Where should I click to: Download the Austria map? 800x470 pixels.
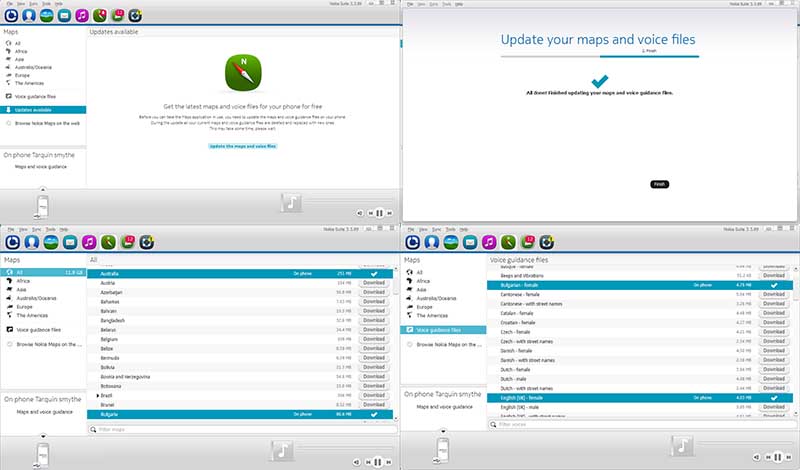point(374,283)
